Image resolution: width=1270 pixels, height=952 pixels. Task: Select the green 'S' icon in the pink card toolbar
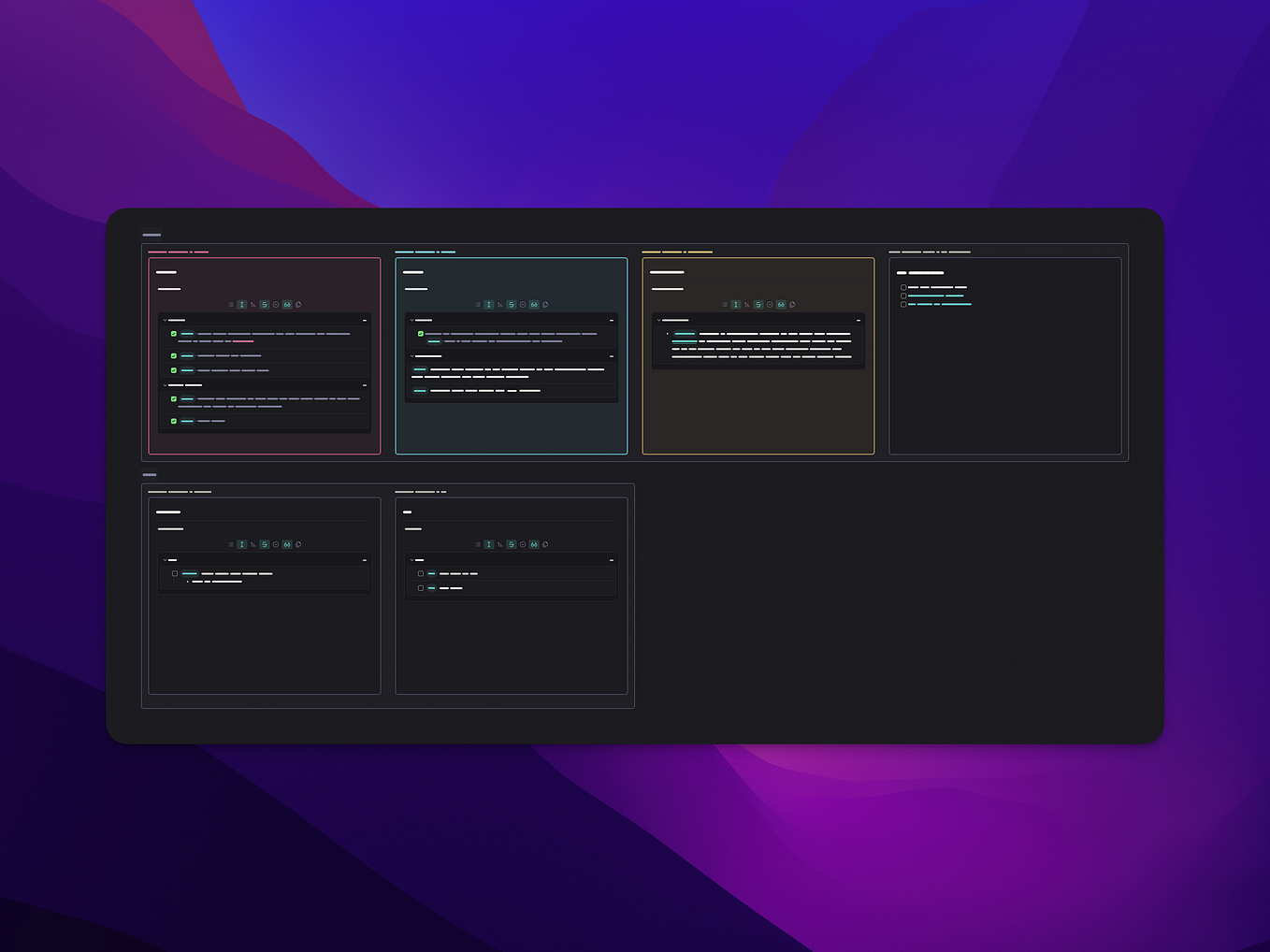click(264, 304)
